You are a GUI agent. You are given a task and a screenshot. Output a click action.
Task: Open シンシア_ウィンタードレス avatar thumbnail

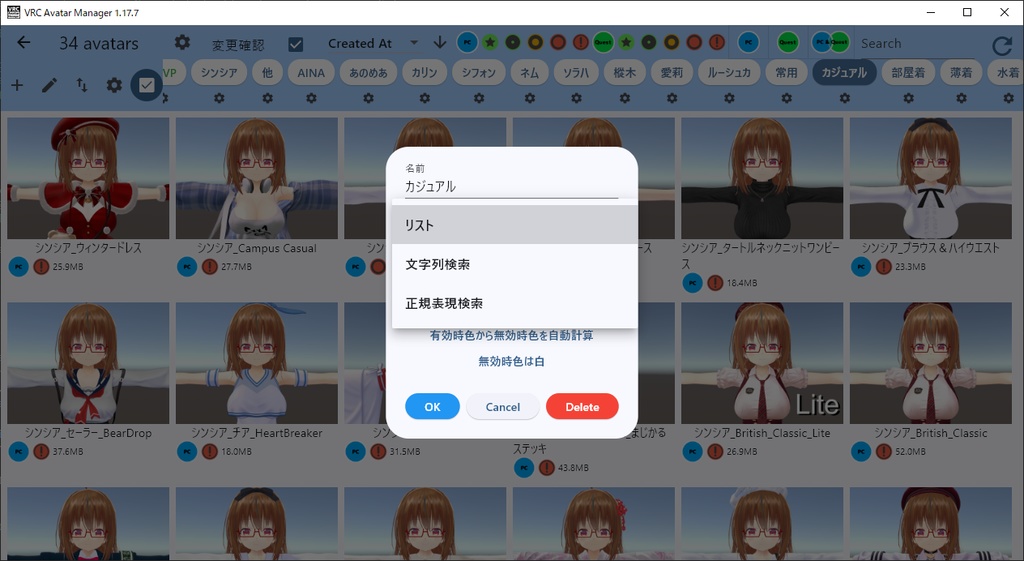tap(88, 178)
